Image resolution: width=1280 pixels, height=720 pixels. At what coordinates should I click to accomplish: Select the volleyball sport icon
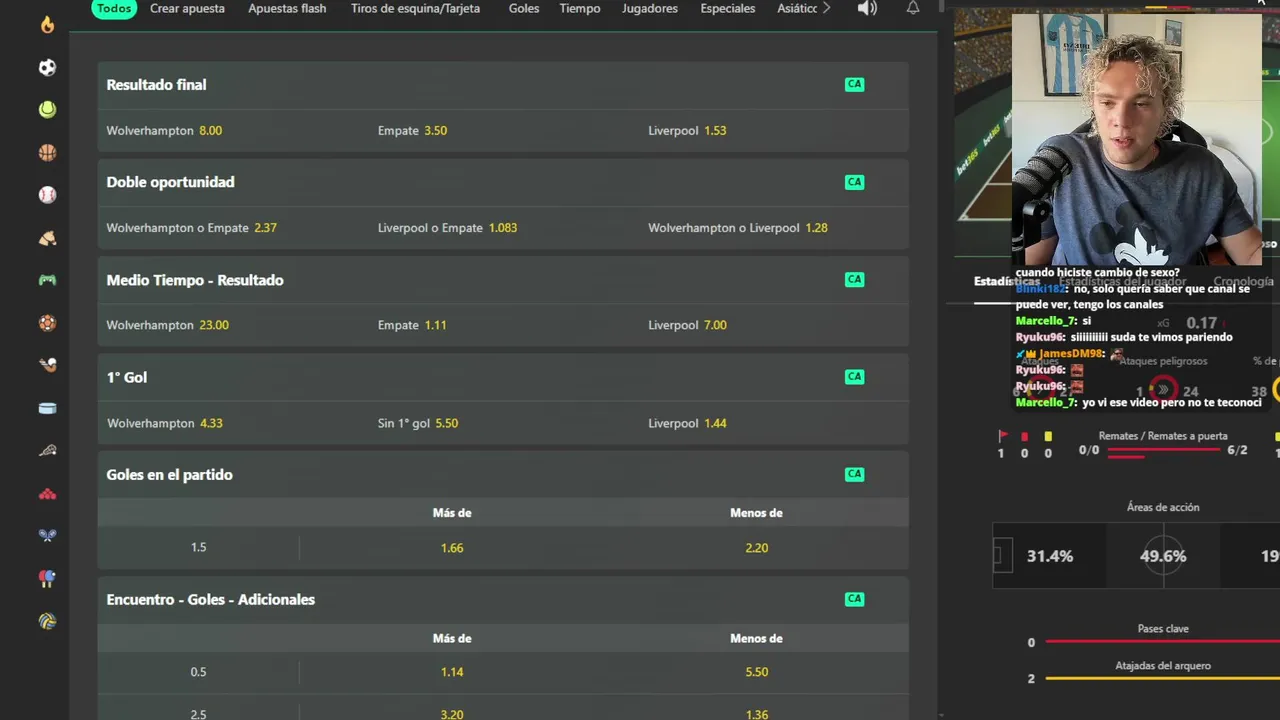[x=47, y=621]
